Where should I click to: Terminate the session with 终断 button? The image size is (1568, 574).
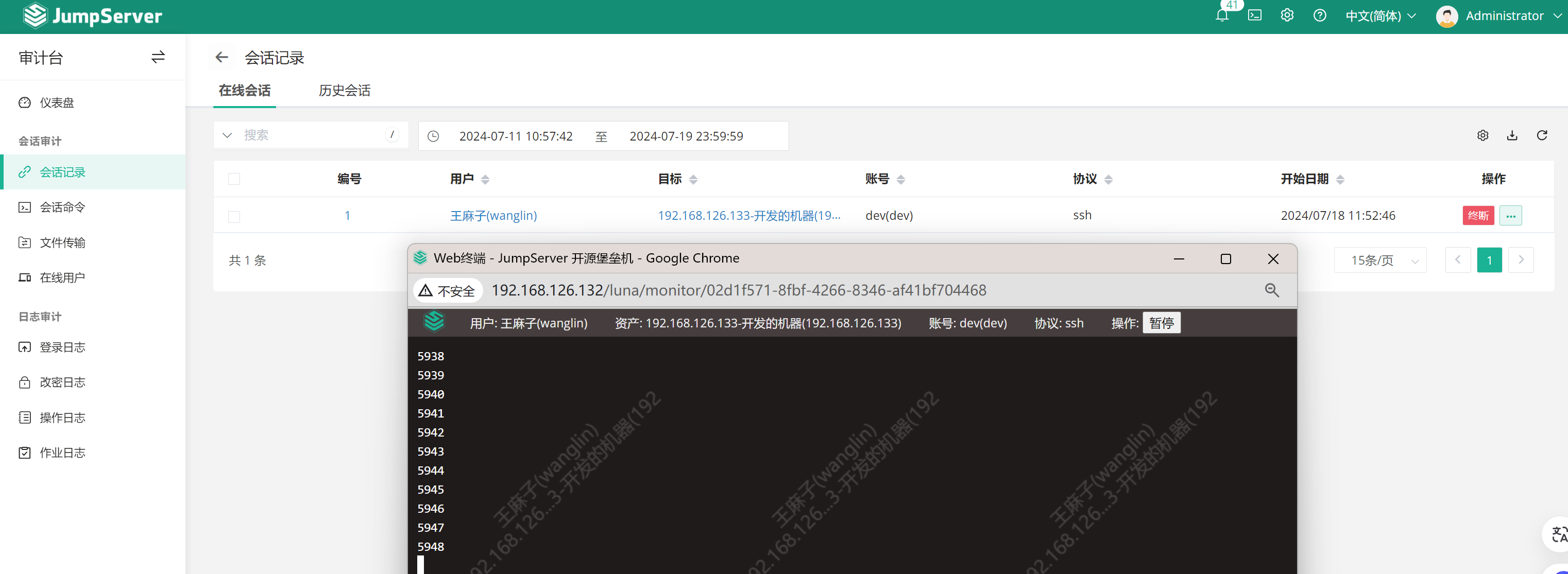[1478, 216]
